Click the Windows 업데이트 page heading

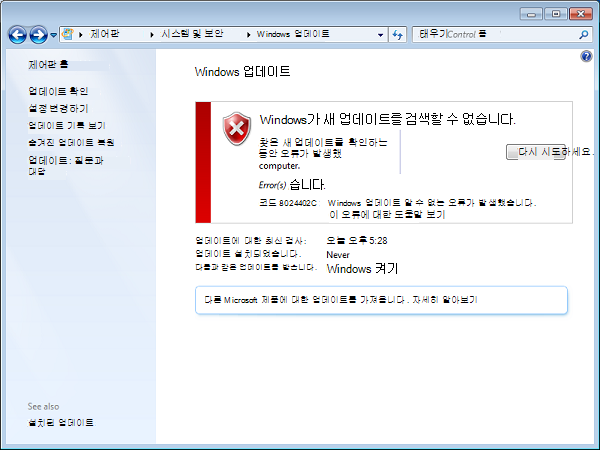click(x=242, y=72)
